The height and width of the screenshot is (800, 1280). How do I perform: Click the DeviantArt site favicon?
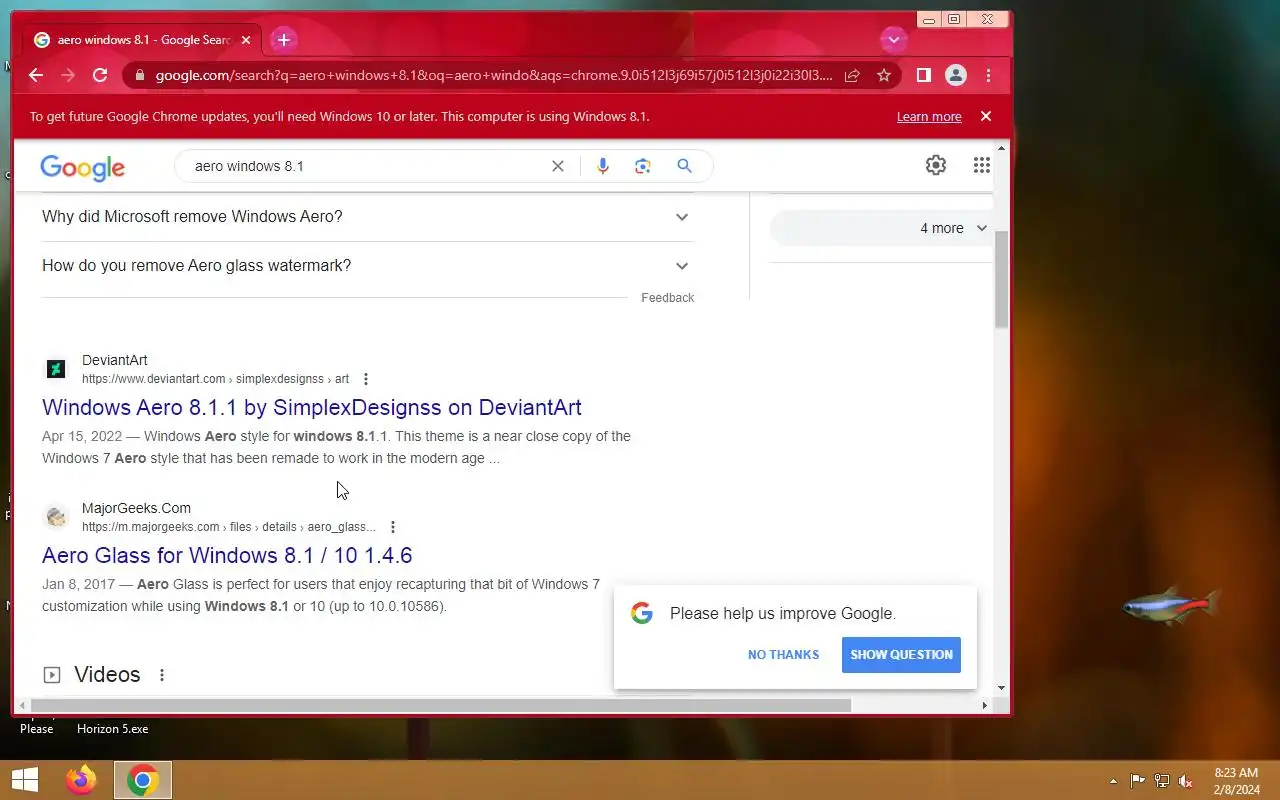56,369
